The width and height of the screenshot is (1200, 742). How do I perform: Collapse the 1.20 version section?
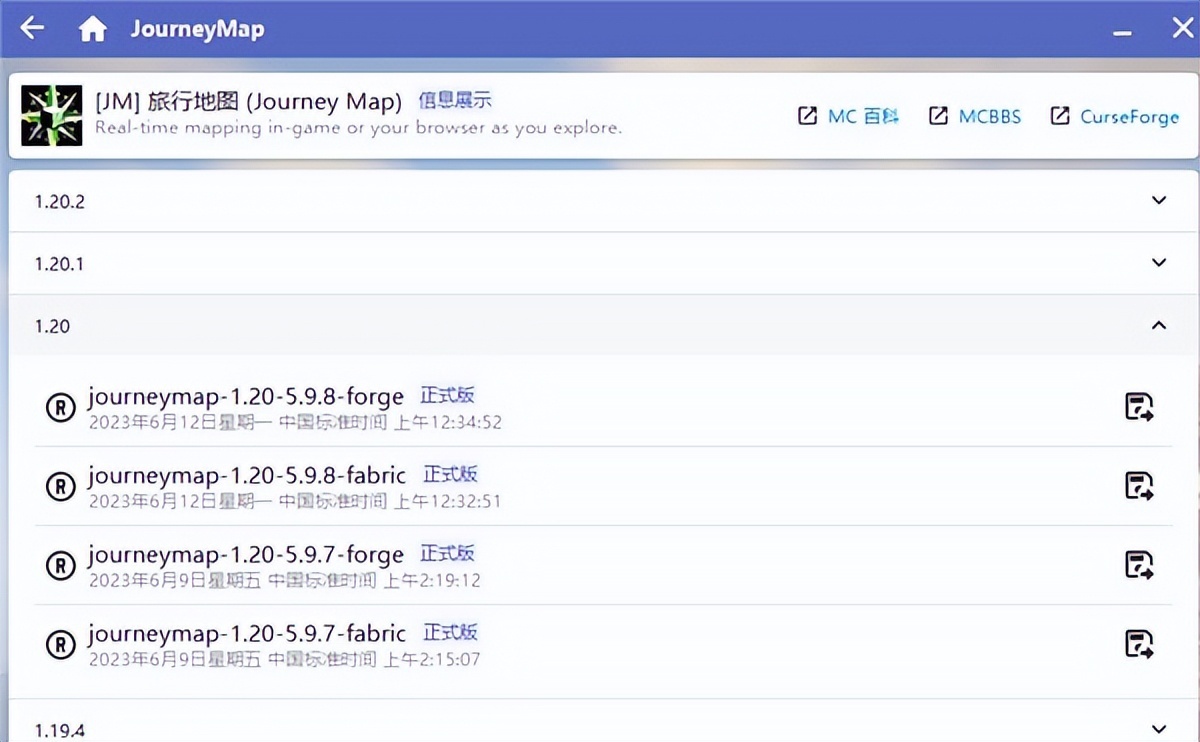pyautogui.click(x=603, y=325)
